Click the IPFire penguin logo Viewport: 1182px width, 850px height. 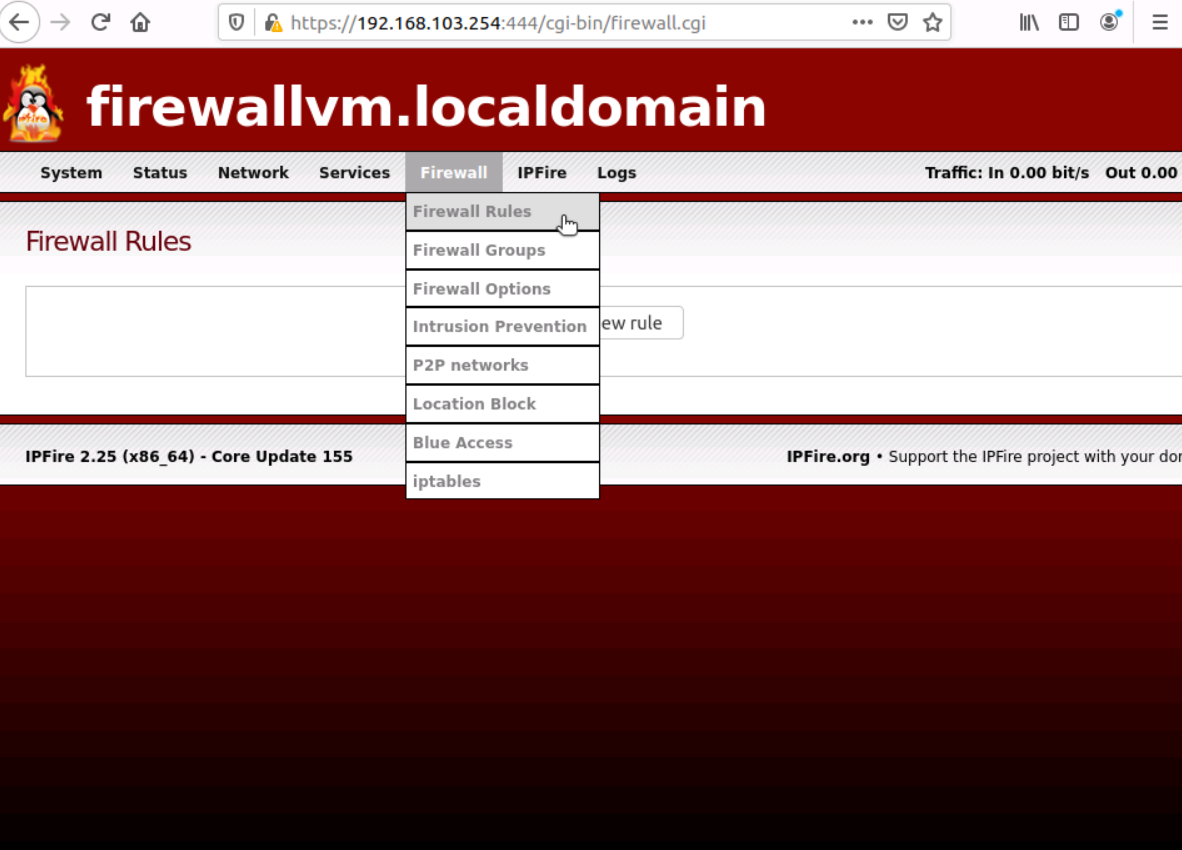coord(33,105)
